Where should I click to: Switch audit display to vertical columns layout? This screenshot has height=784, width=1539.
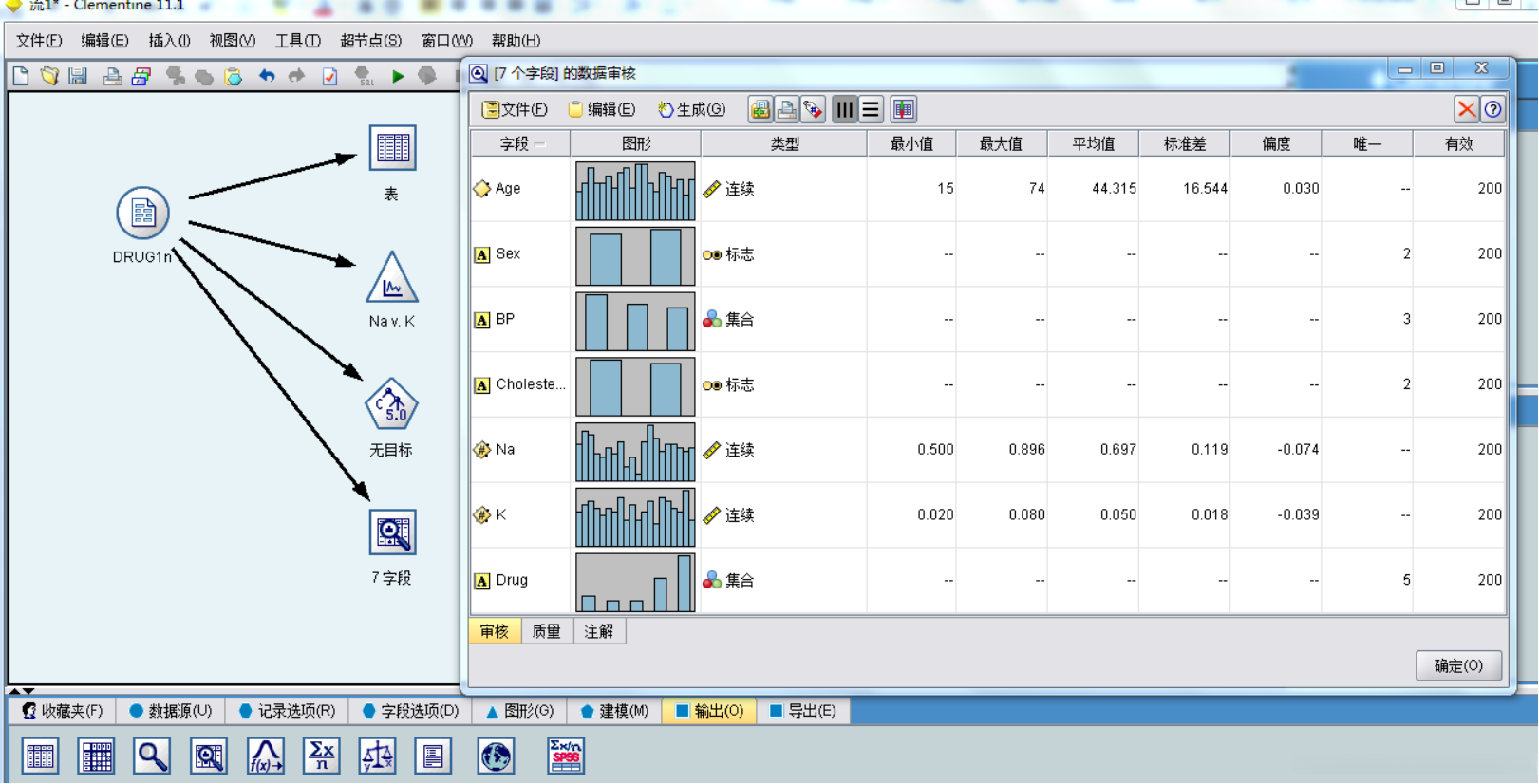click(844, 110)
